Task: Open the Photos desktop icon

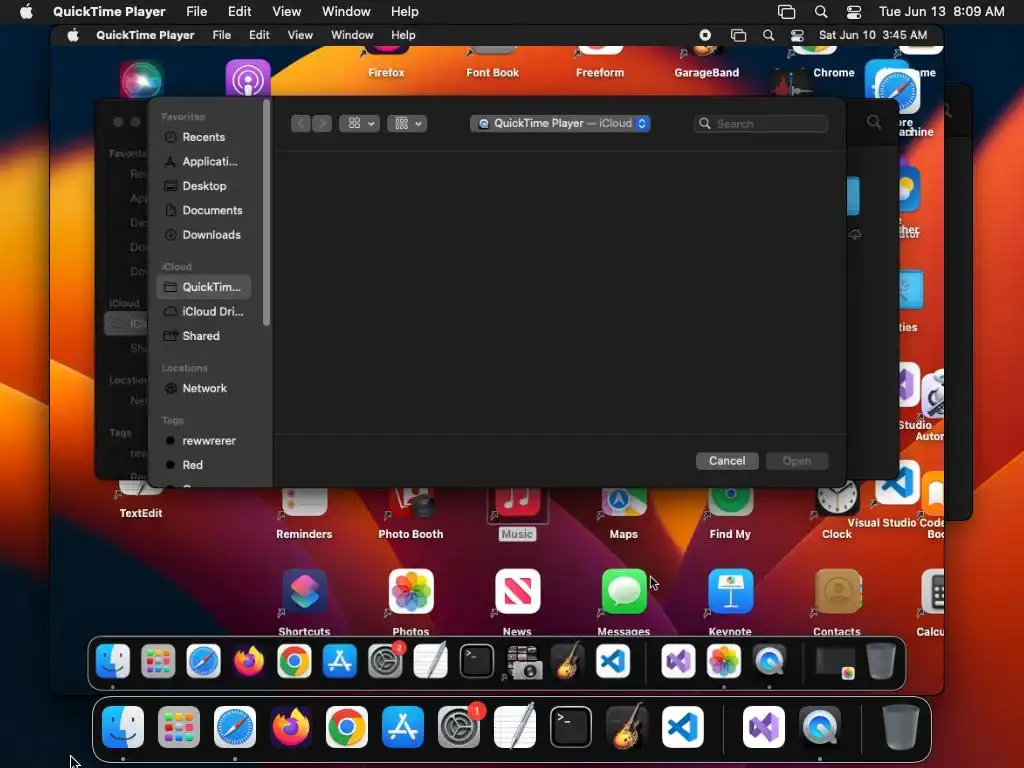Action: pyautogui.click(x=411, y=592)
